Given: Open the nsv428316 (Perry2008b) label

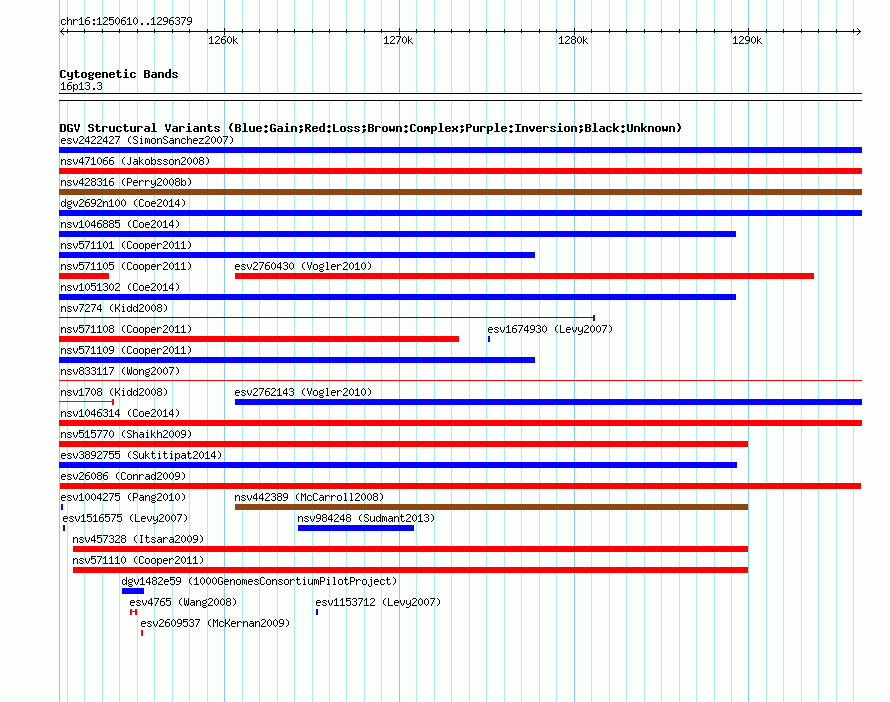Looking at the screenshot, I should (126, 182).
